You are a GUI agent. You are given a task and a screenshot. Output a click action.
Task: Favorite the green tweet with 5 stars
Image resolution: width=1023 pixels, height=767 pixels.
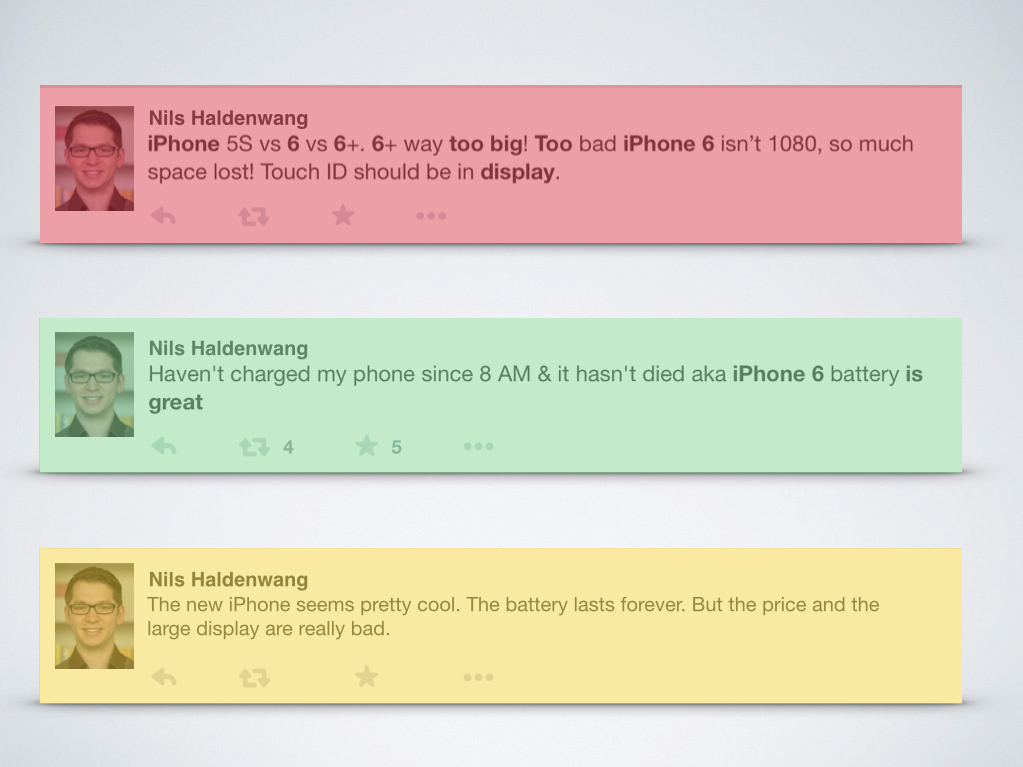click(367, 446)
